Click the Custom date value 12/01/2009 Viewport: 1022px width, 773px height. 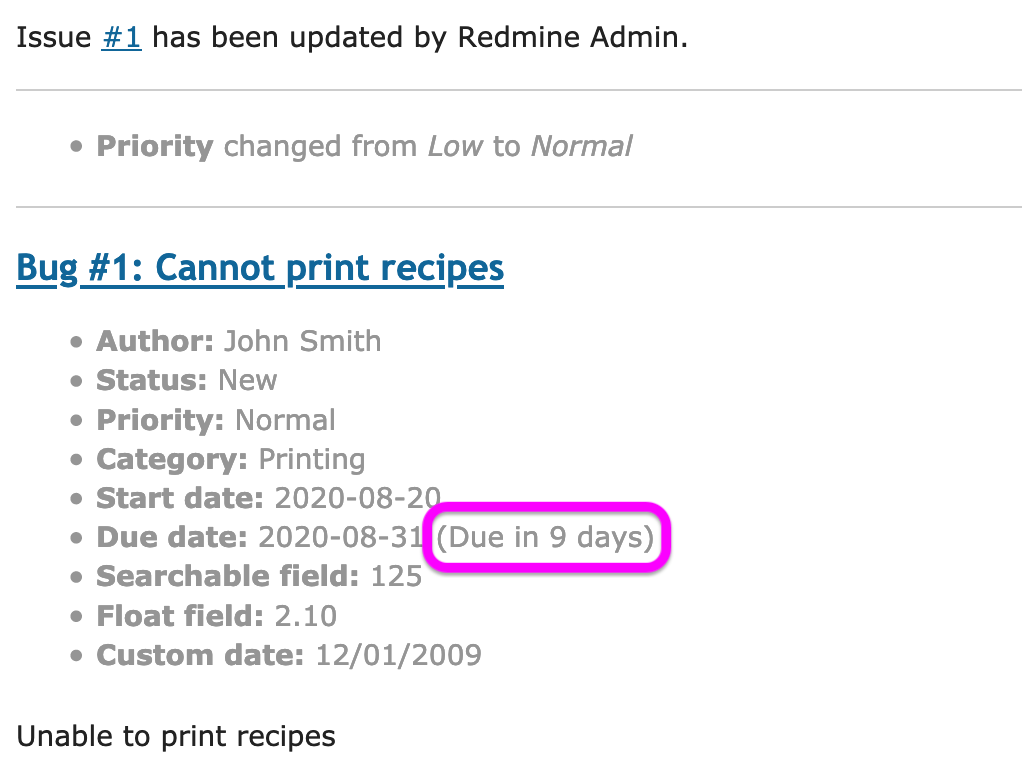tap(398, 656)
